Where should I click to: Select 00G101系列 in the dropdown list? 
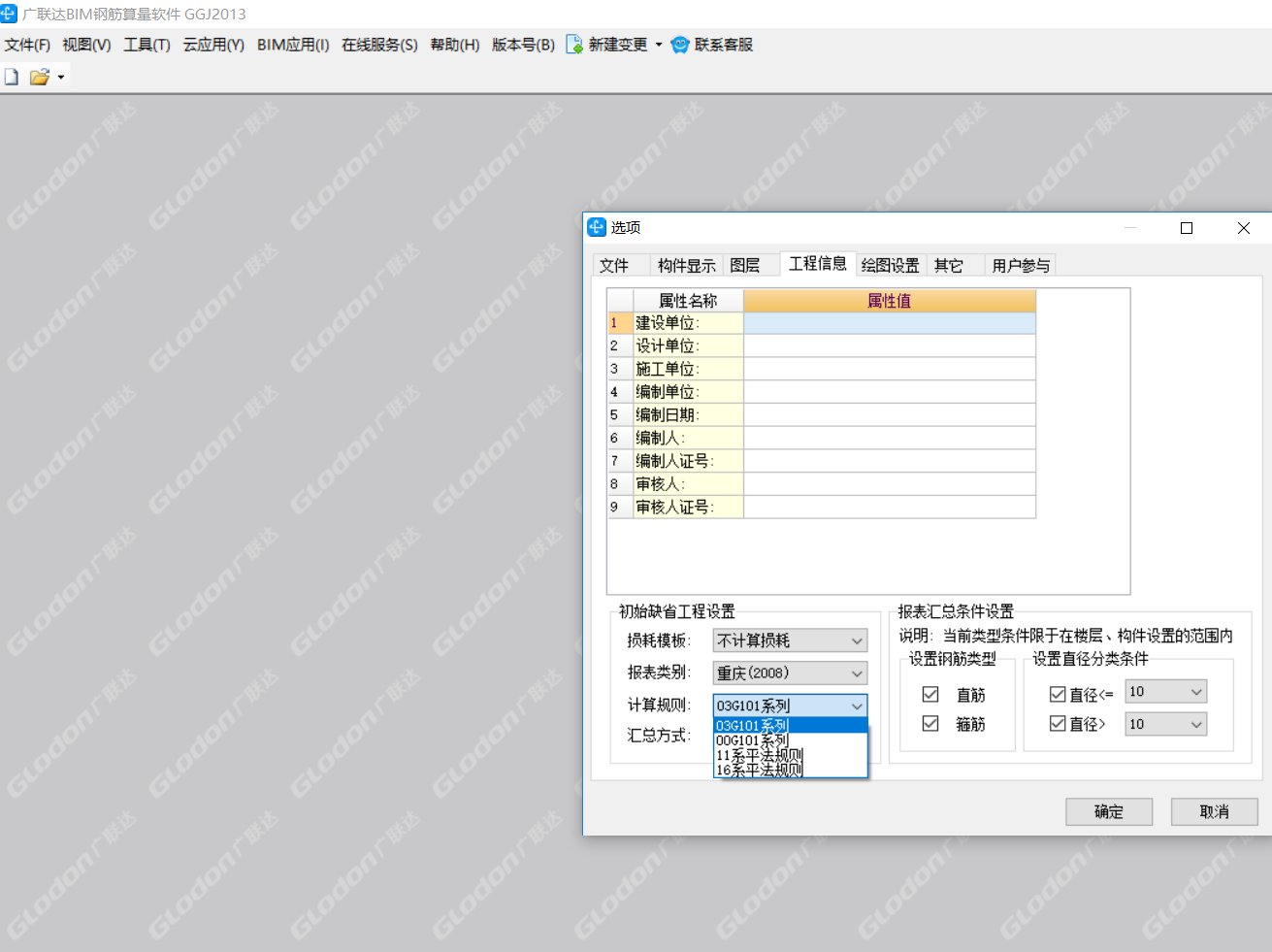(x=790, y=740)
